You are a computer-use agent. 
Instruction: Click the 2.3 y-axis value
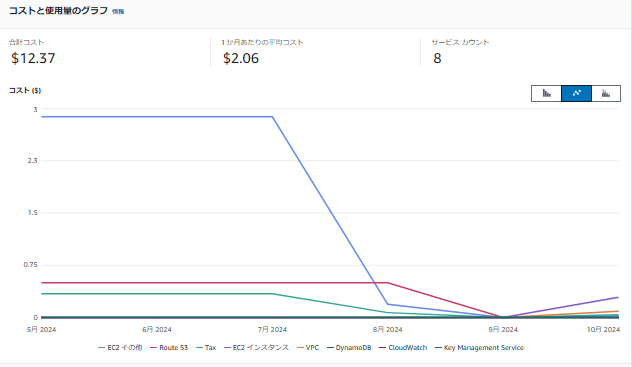coord(32,161)
